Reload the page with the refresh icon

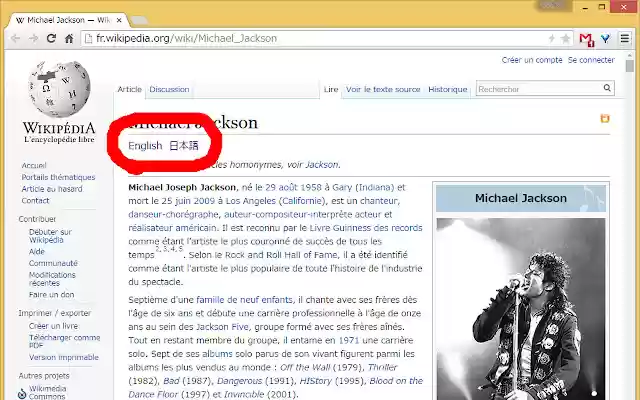coord(51,39)
